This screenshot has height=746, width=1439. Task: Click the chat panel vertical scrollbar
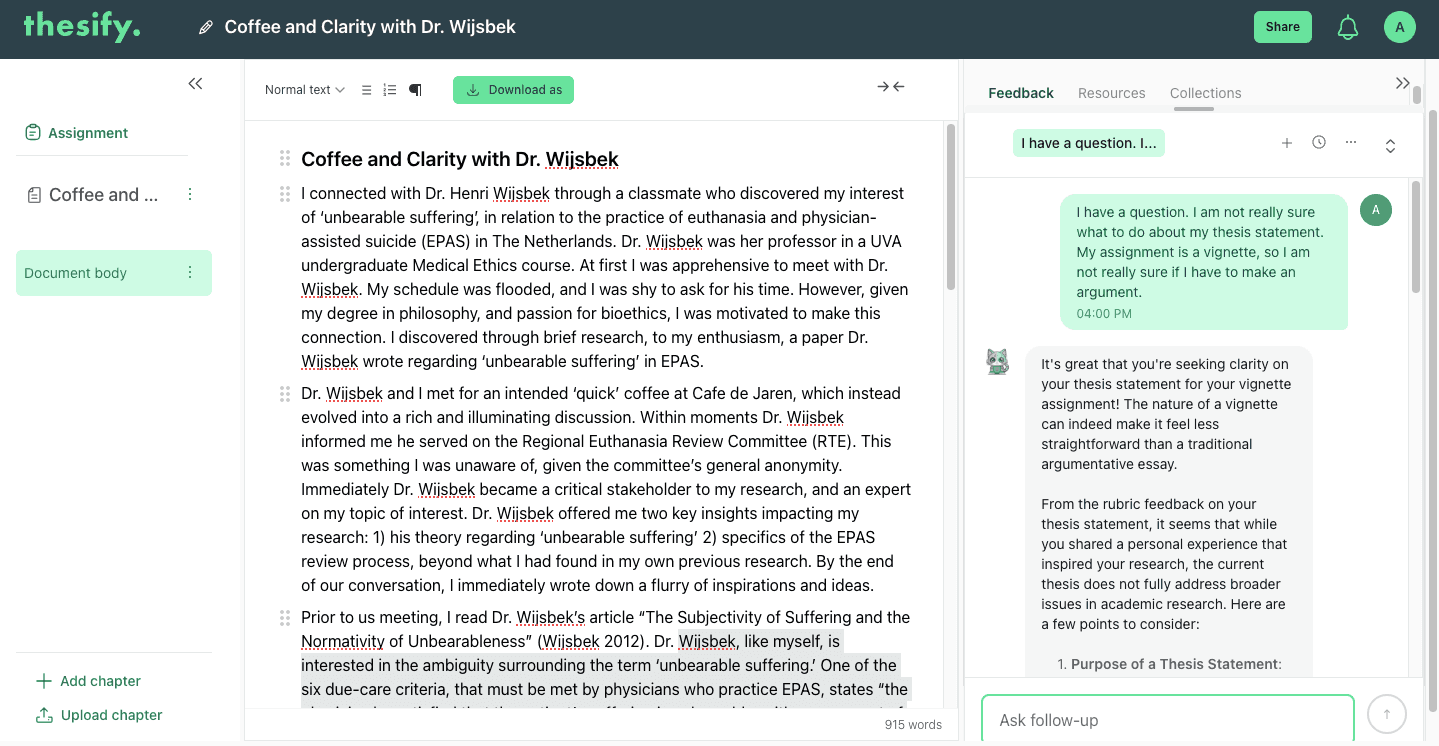pyautogui.click(x=1416, y=238)
